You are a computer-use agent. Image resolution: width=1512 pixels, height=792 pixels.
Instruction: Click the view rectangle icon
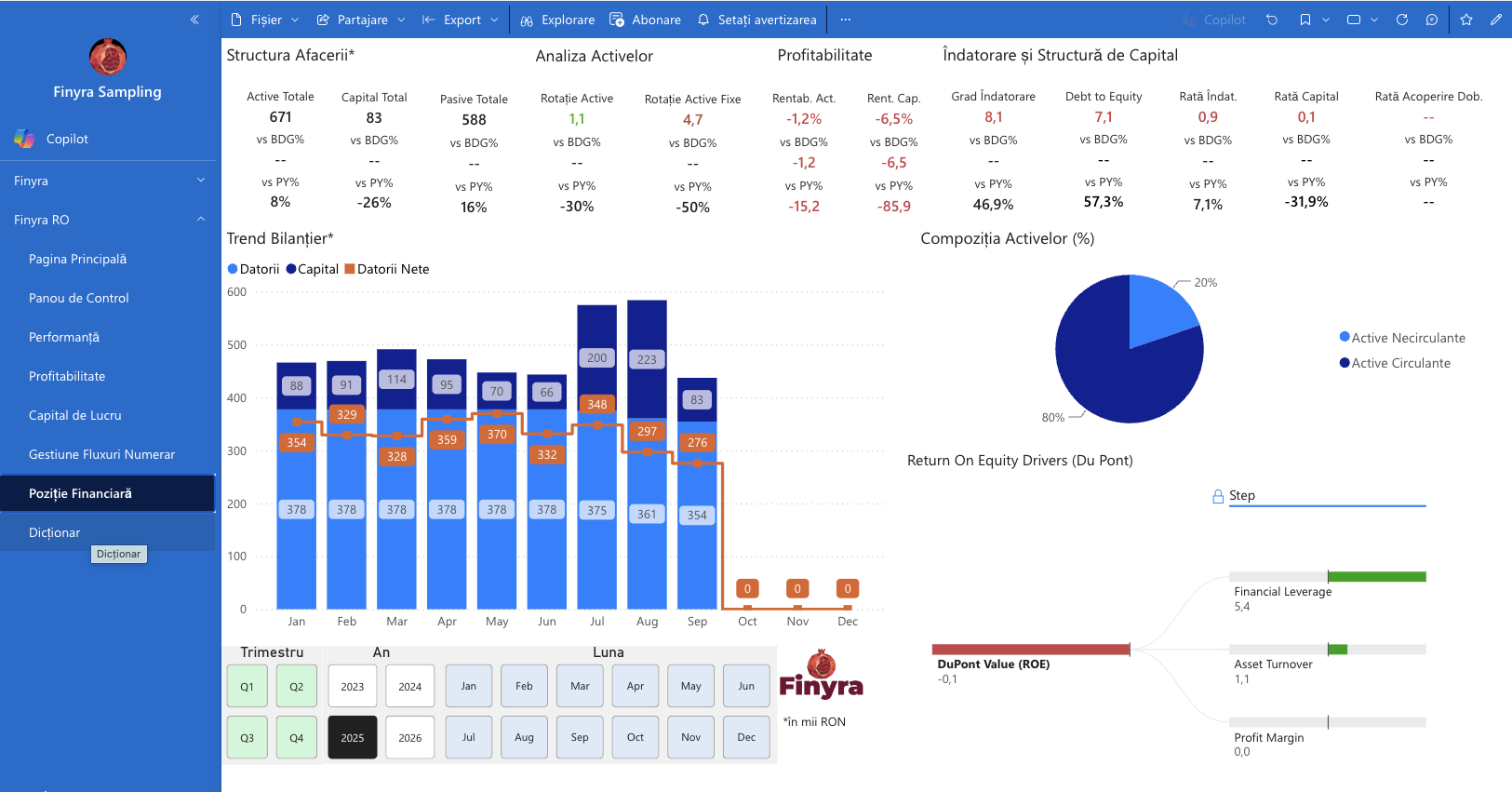[1354, 20]
